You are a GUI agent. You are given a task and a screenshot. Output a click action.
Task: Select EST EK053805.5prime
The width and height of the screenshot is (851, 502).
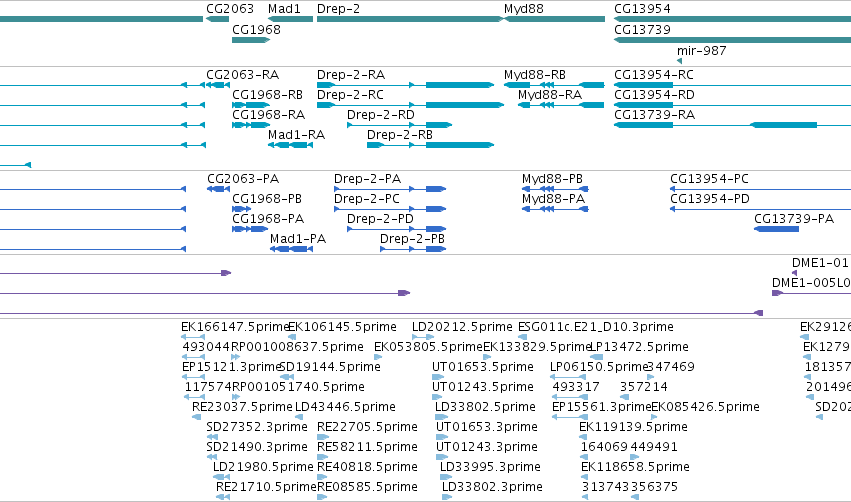point(428,347)
